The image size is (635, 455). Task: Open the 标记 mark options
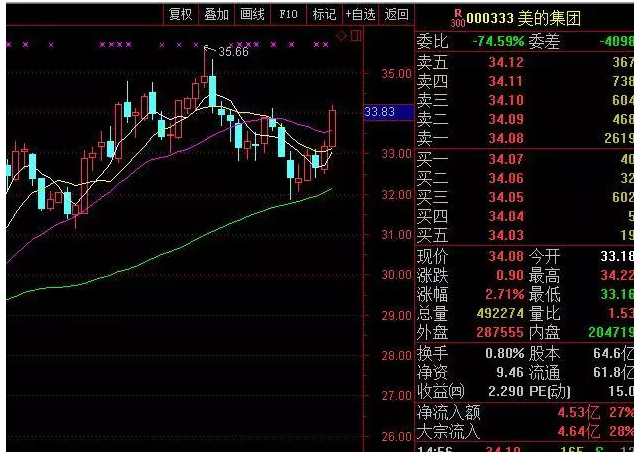(x=324, y=14)
